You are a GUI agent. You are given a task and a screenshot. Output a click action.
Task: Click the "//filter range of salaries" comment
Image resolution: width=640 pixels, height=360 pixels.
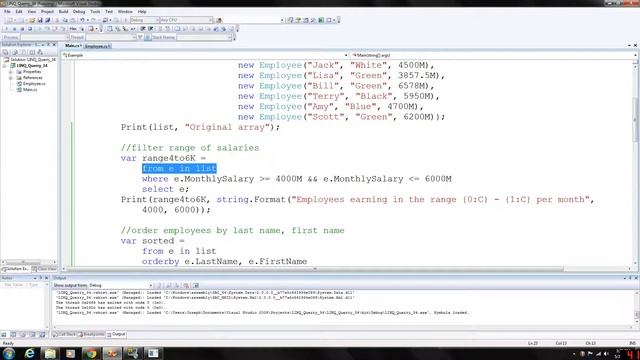[x=190, y=148]
